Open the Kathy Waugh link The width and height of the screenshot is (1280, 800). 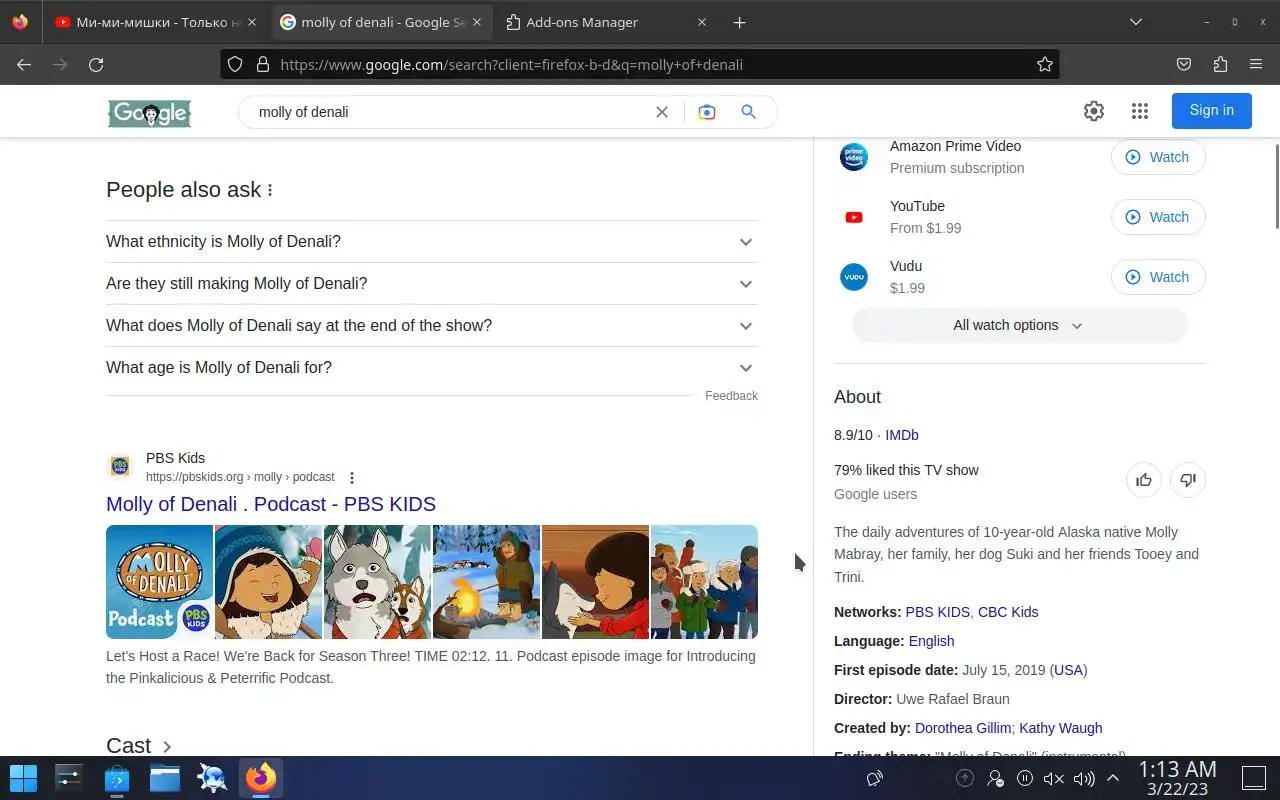[x=1061, y=728]
